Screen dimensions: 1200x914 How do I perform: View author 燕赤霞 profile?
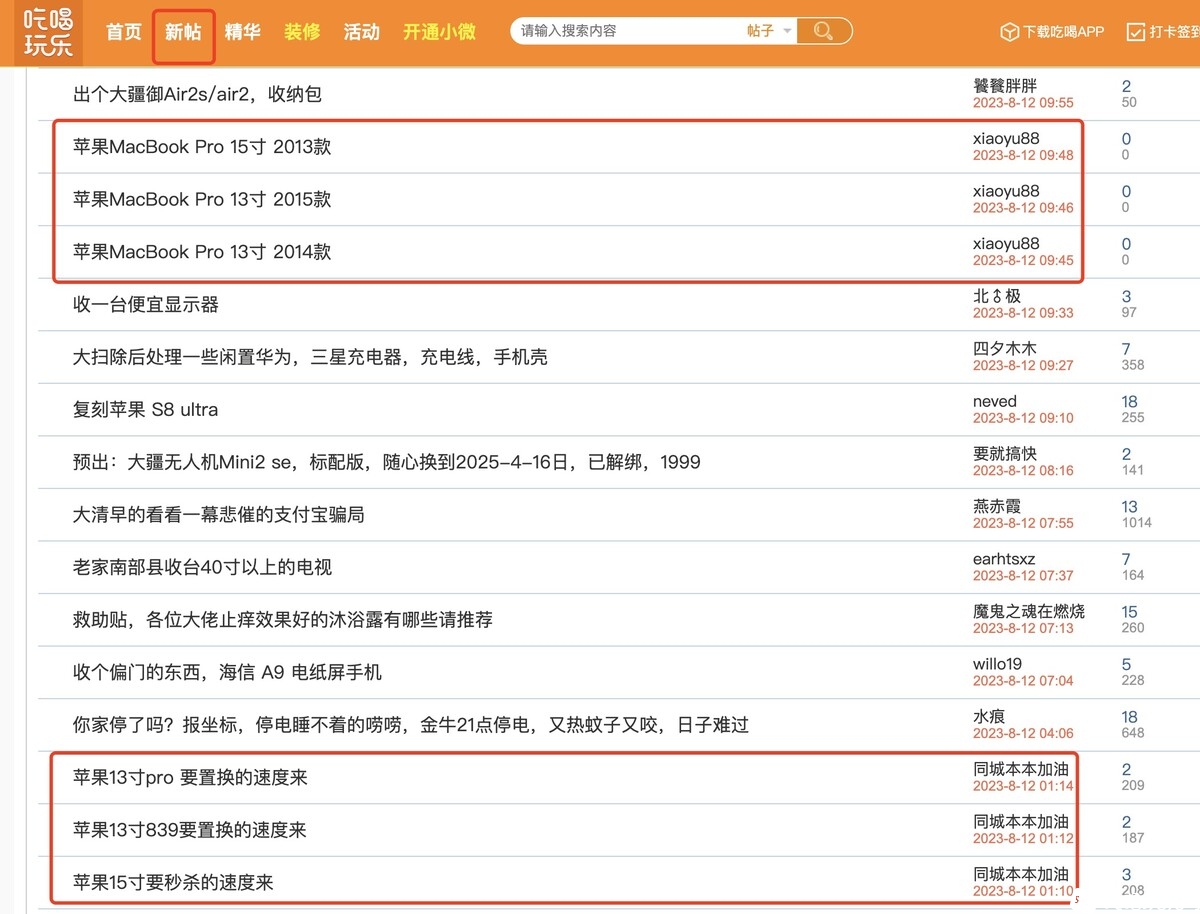(x=997, y=506)
